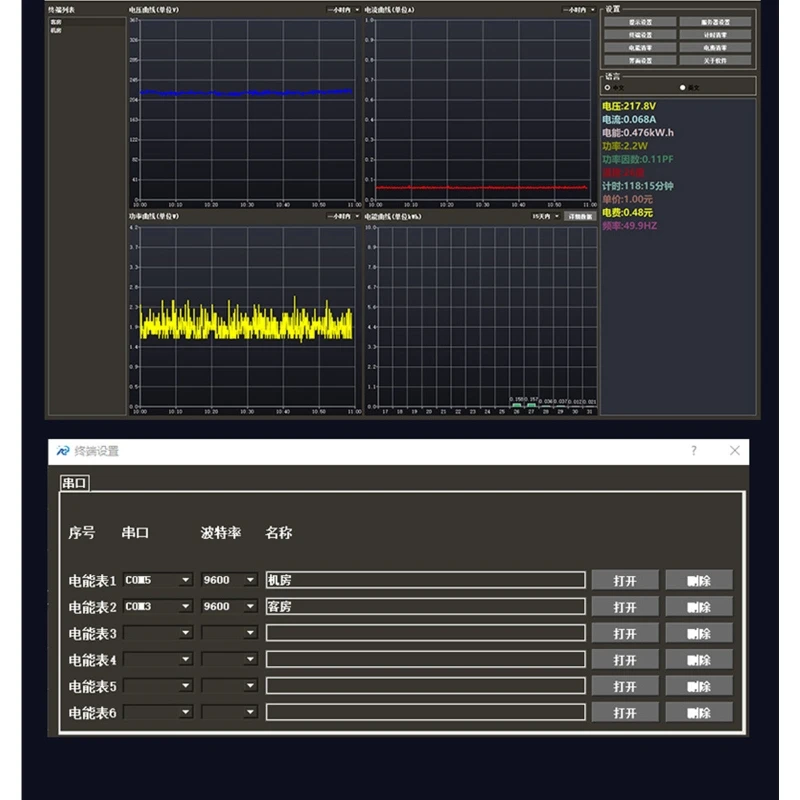Click 计时清零 button
Image resolution: width=800 pixels, height=800 pixels.
715,35
